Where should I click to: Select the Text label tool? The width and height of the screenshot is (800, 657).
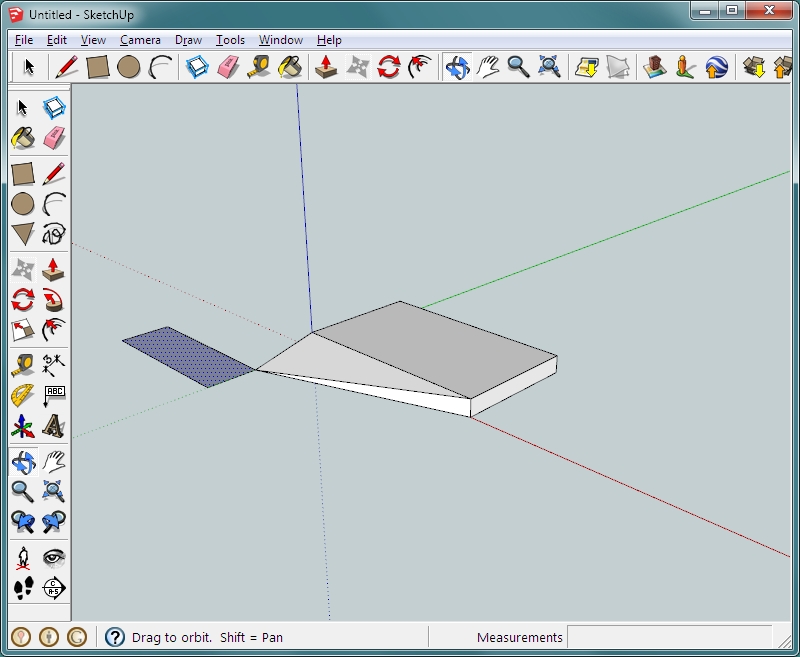54,396
